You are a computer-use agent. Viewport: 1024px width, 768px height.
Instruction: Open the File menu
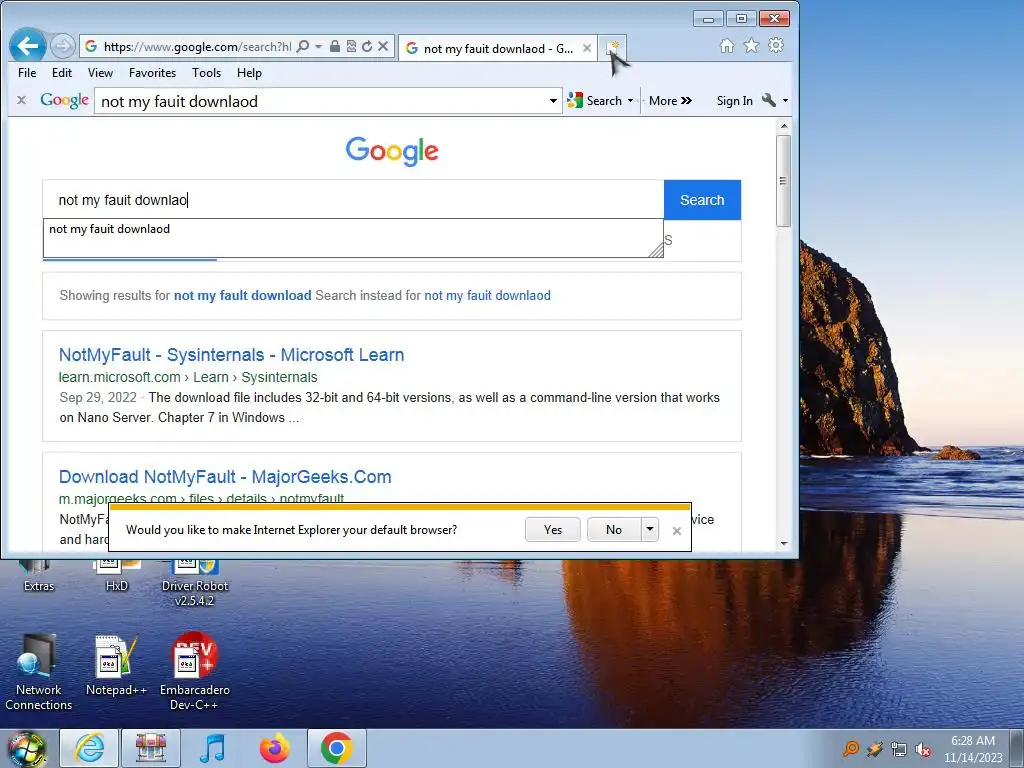coord(27,72)
